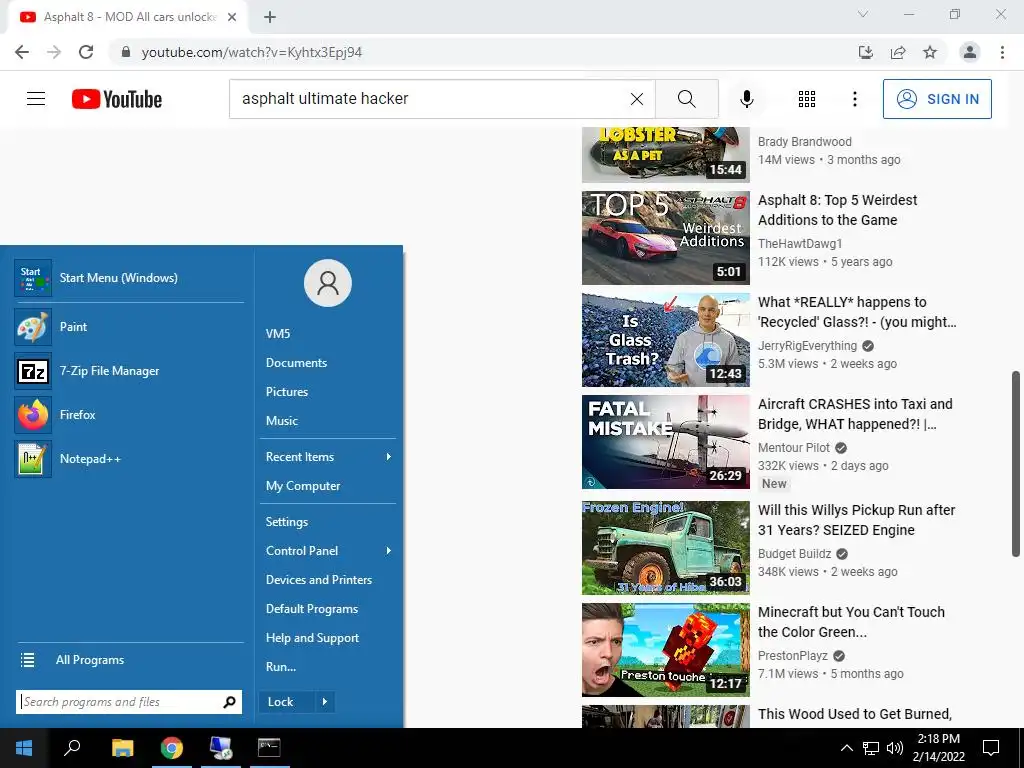Click the address bar URL
This screenshot has width=1024, height=768.
point(251,52)
